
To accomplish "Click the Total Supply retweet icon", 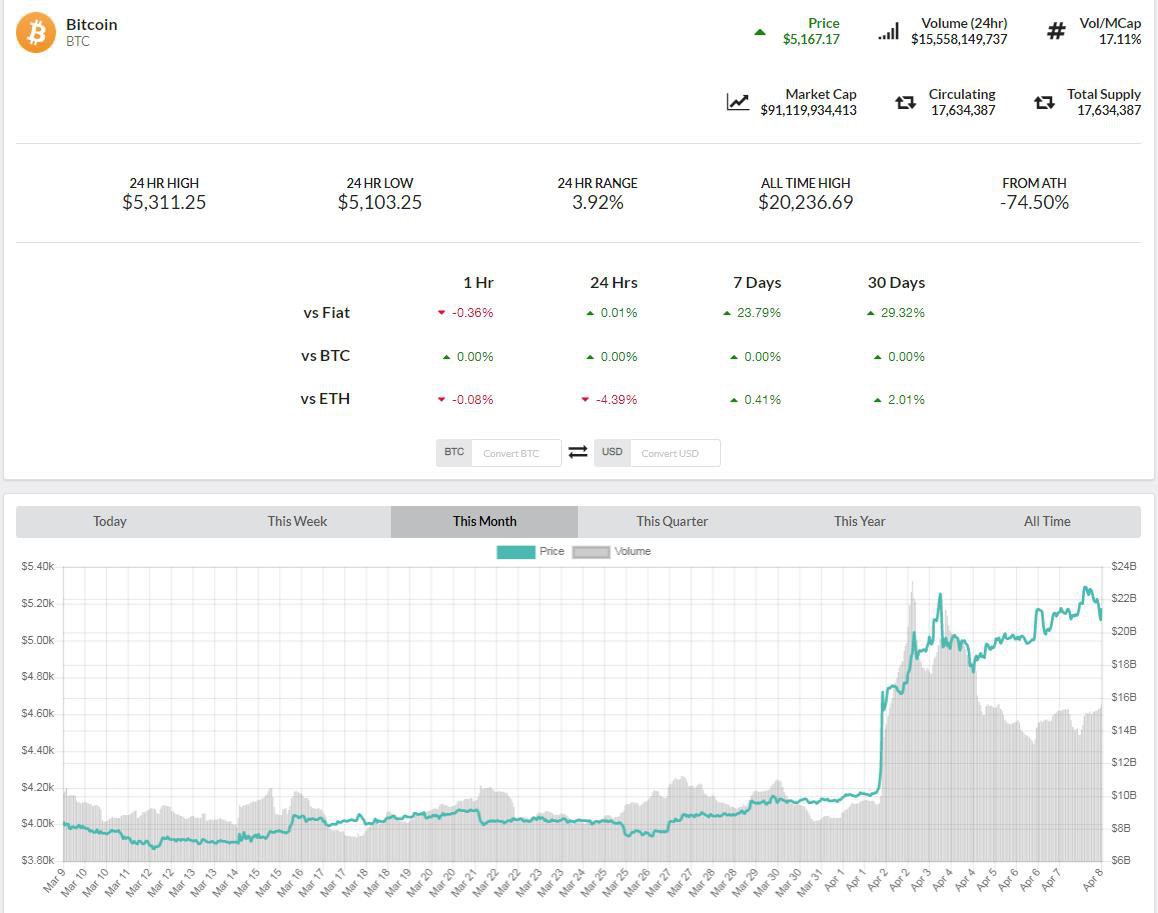I will point(1044,103).
